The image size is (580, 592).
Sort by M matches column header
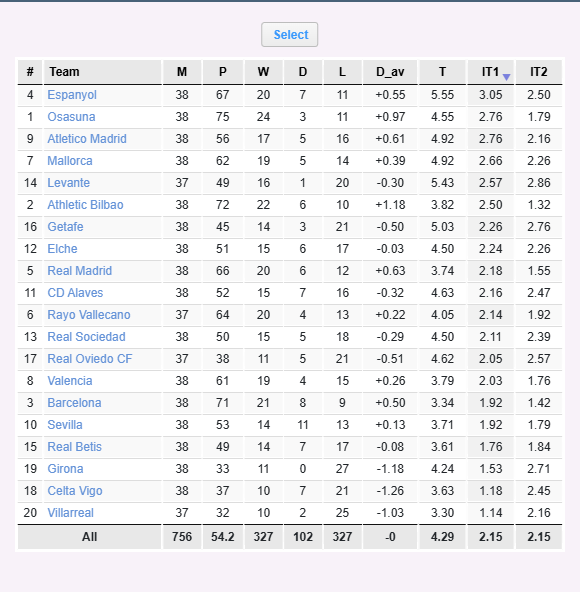pyautogui.click(x=182, y=72)
